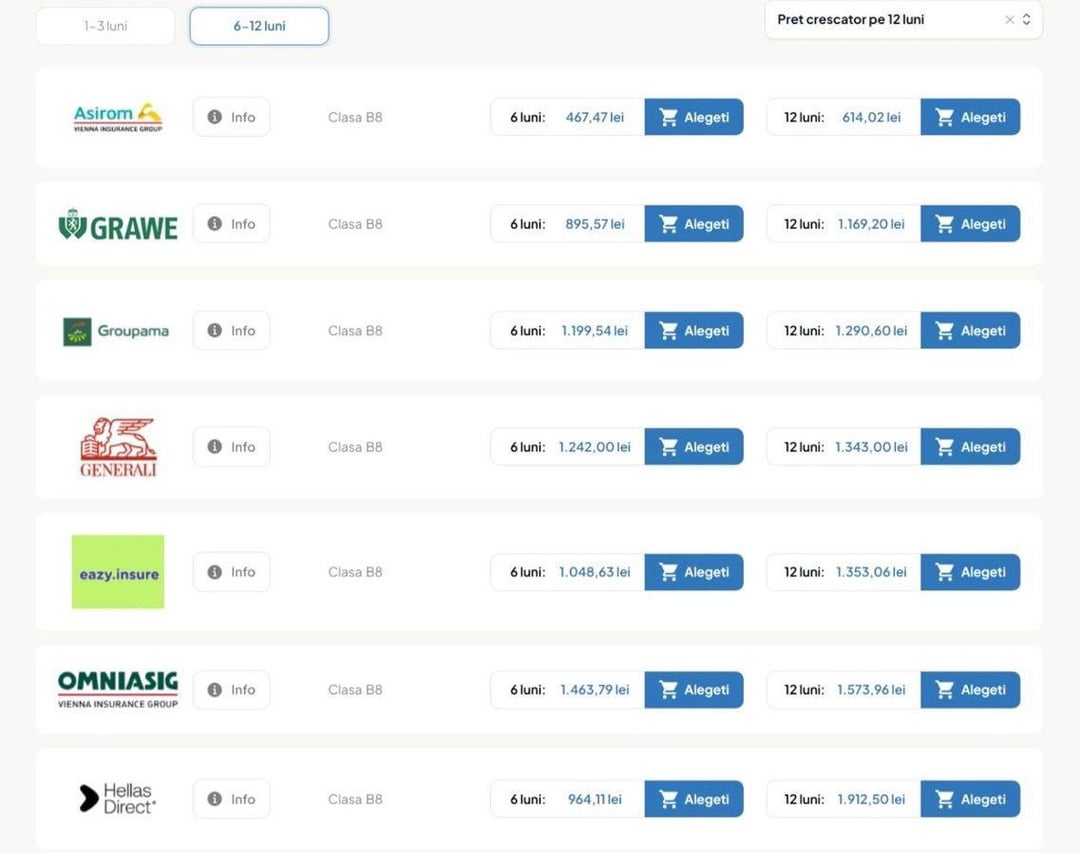Click Clasa B8 in the Generali row
This screenshot has width=1080, height=853.
pos(355,447)
